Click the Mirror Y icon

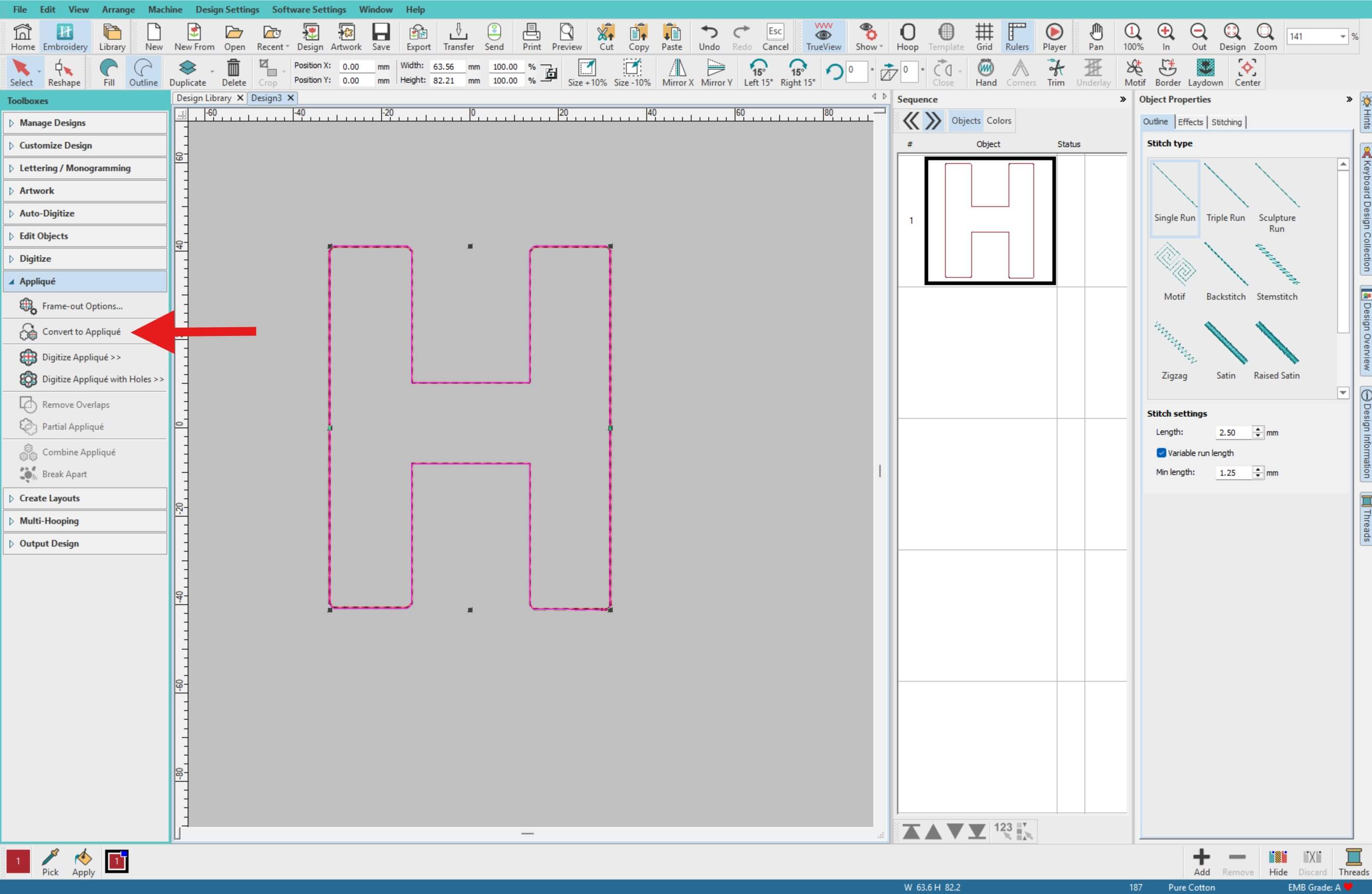(x=717, y=73)
